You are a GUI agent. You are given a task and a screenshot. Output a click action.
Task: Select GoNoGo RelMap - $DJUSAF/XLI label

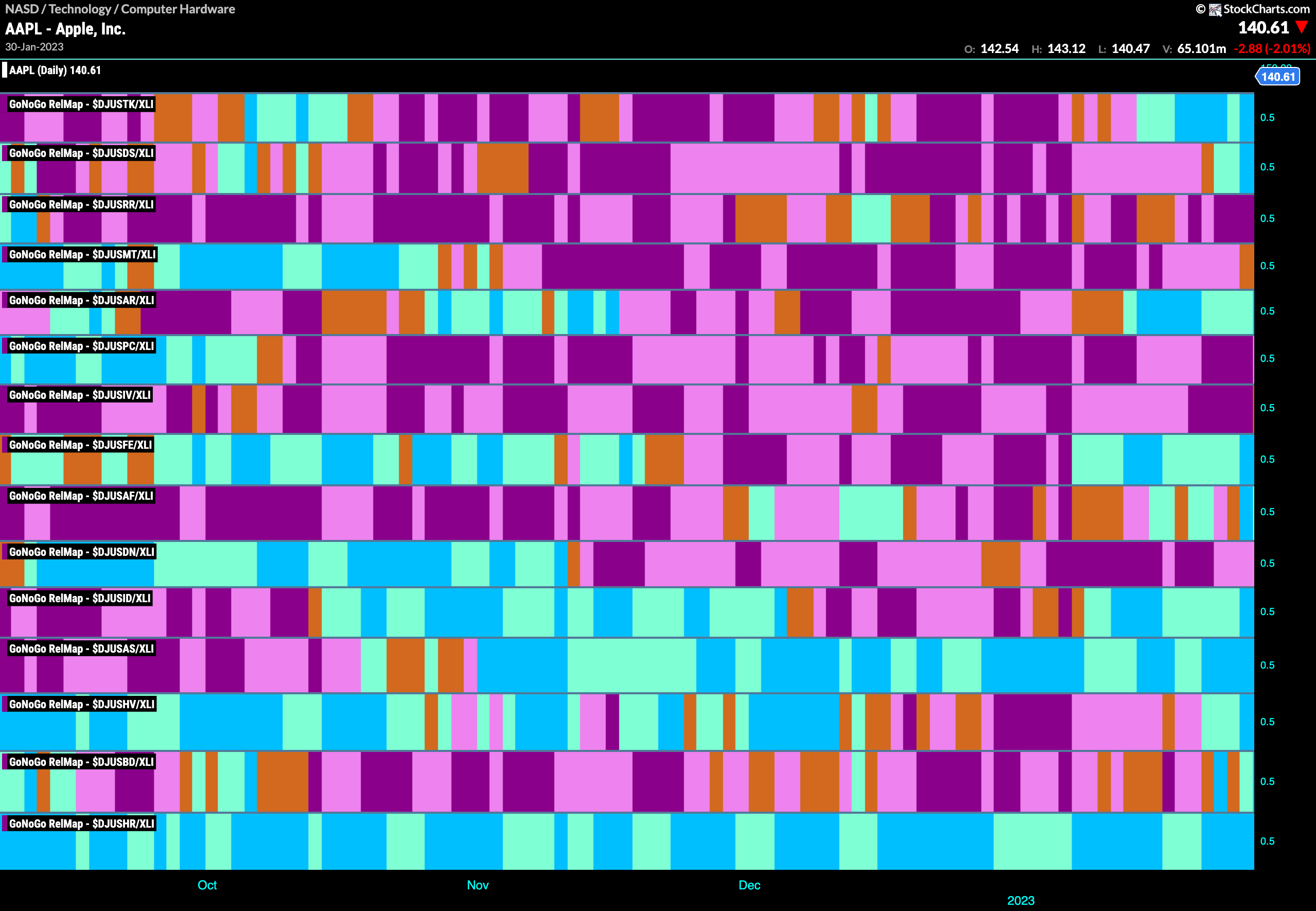point(81,496)
